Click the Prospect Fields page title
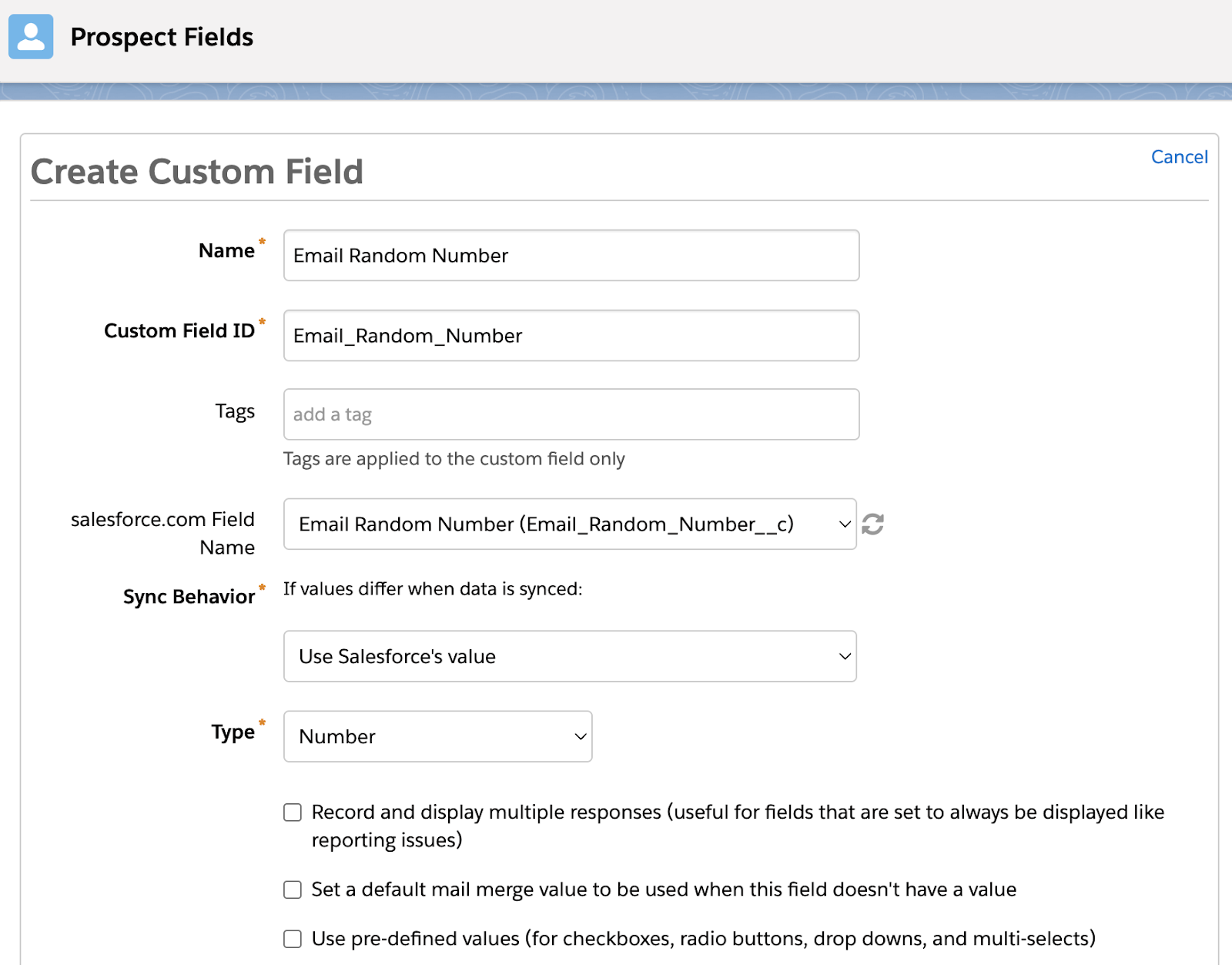The height and width of the screenshot is (965, 1232). point(162,37)
